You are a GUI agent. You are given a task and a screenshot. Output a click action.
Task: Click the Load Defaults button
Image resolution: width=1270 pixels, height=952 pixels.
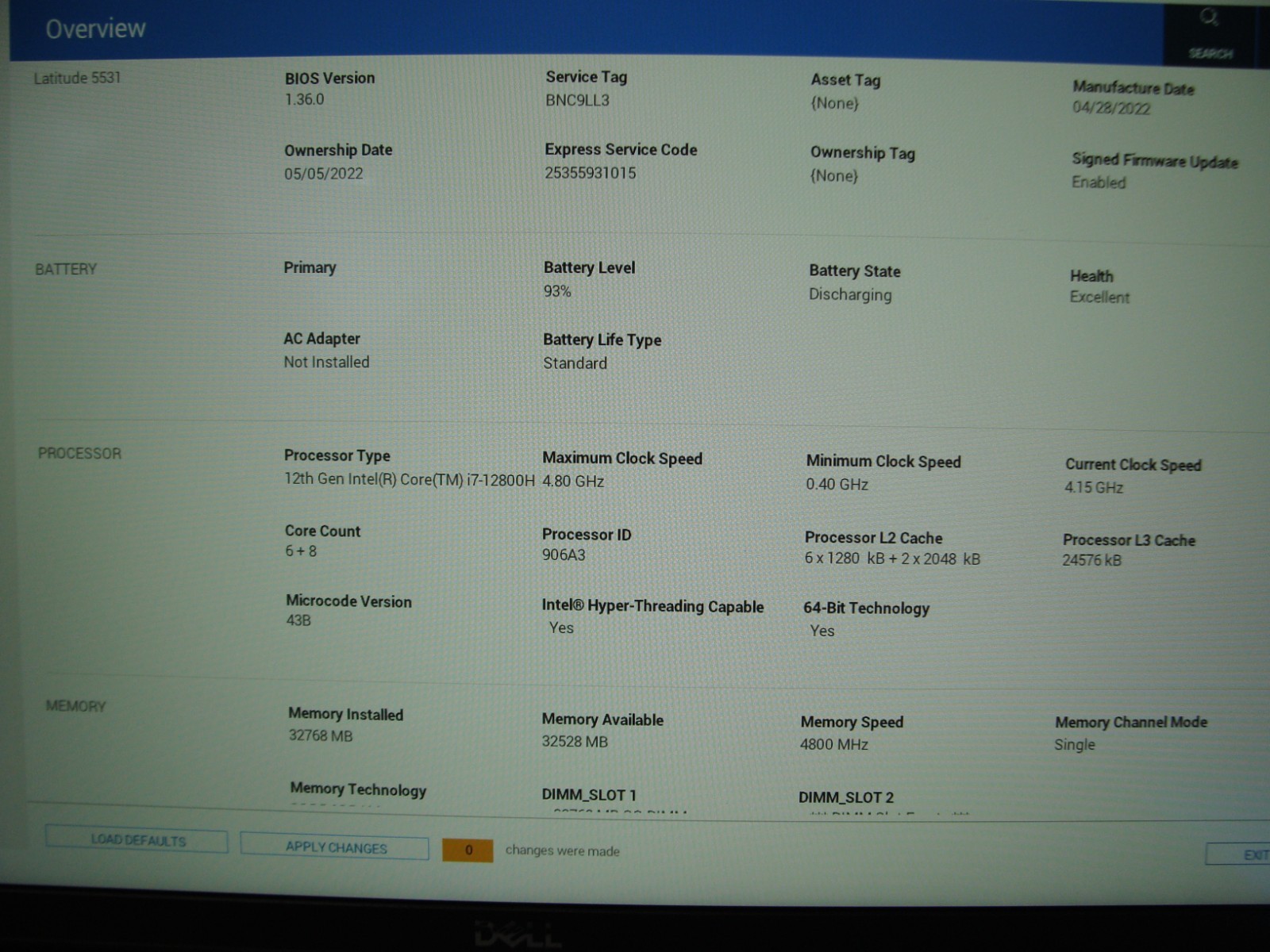137,840
